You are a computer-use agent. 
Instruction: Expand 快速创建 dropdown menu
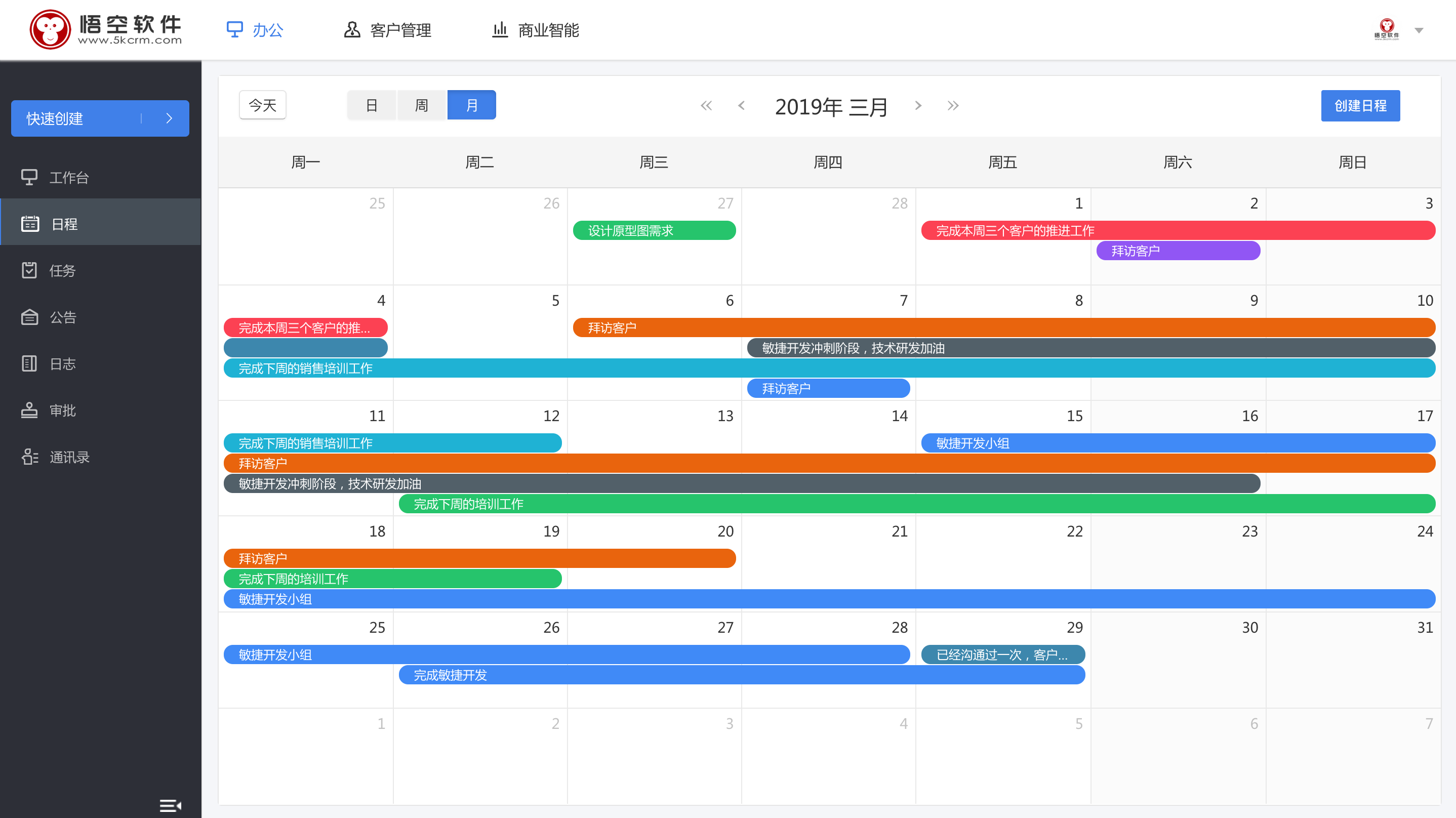(x=170, y=118)
